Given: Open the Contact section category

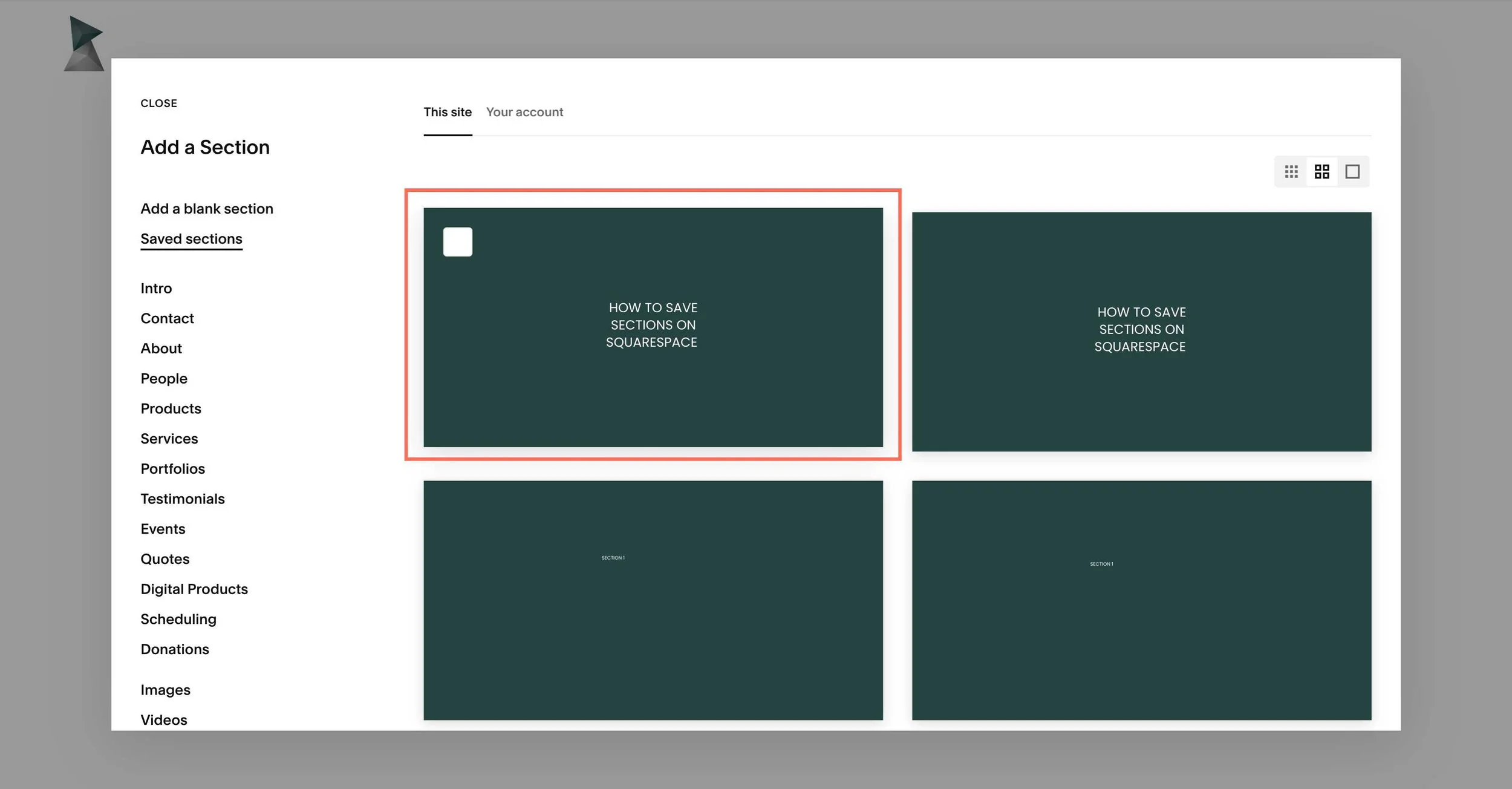Looking at the screenshot, I should tap(167, 318).
